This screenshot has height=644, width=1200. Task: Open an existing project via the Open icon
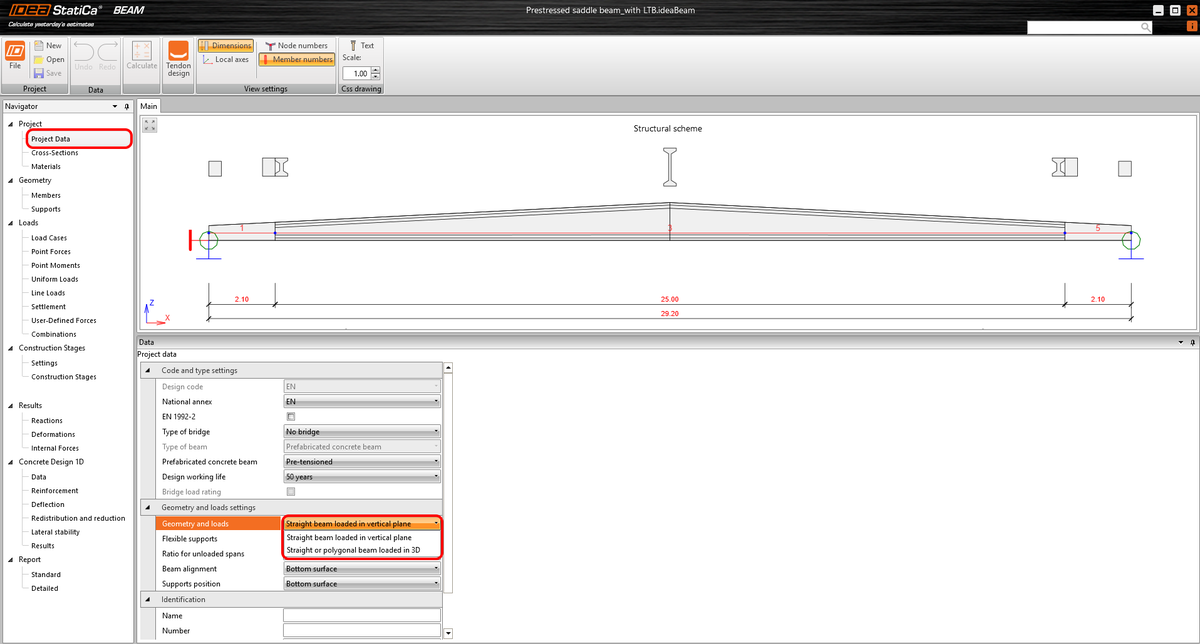47,58
